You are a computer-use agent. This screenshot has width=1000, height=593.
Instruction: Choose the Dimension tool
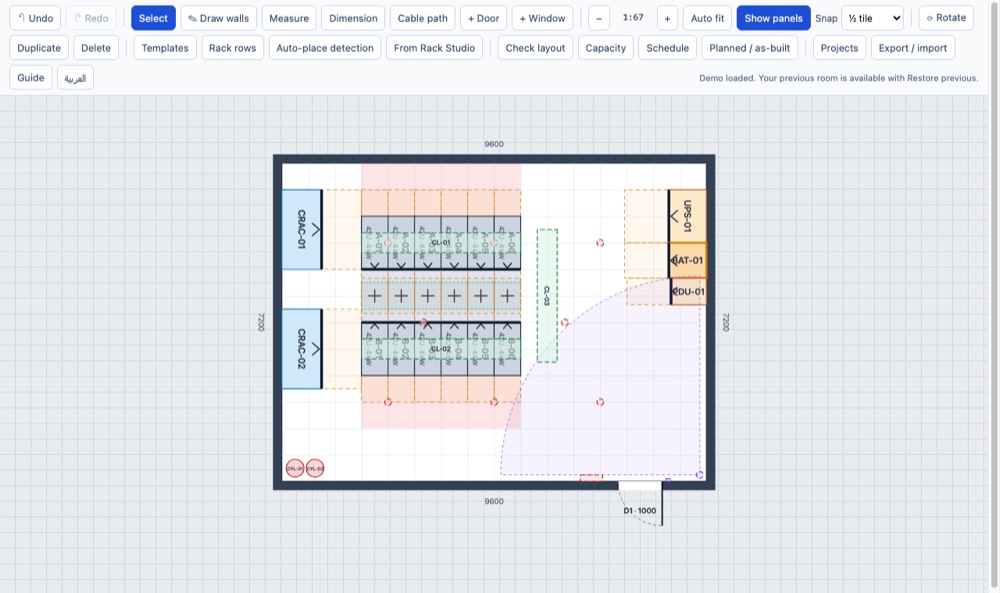(353, 18)
